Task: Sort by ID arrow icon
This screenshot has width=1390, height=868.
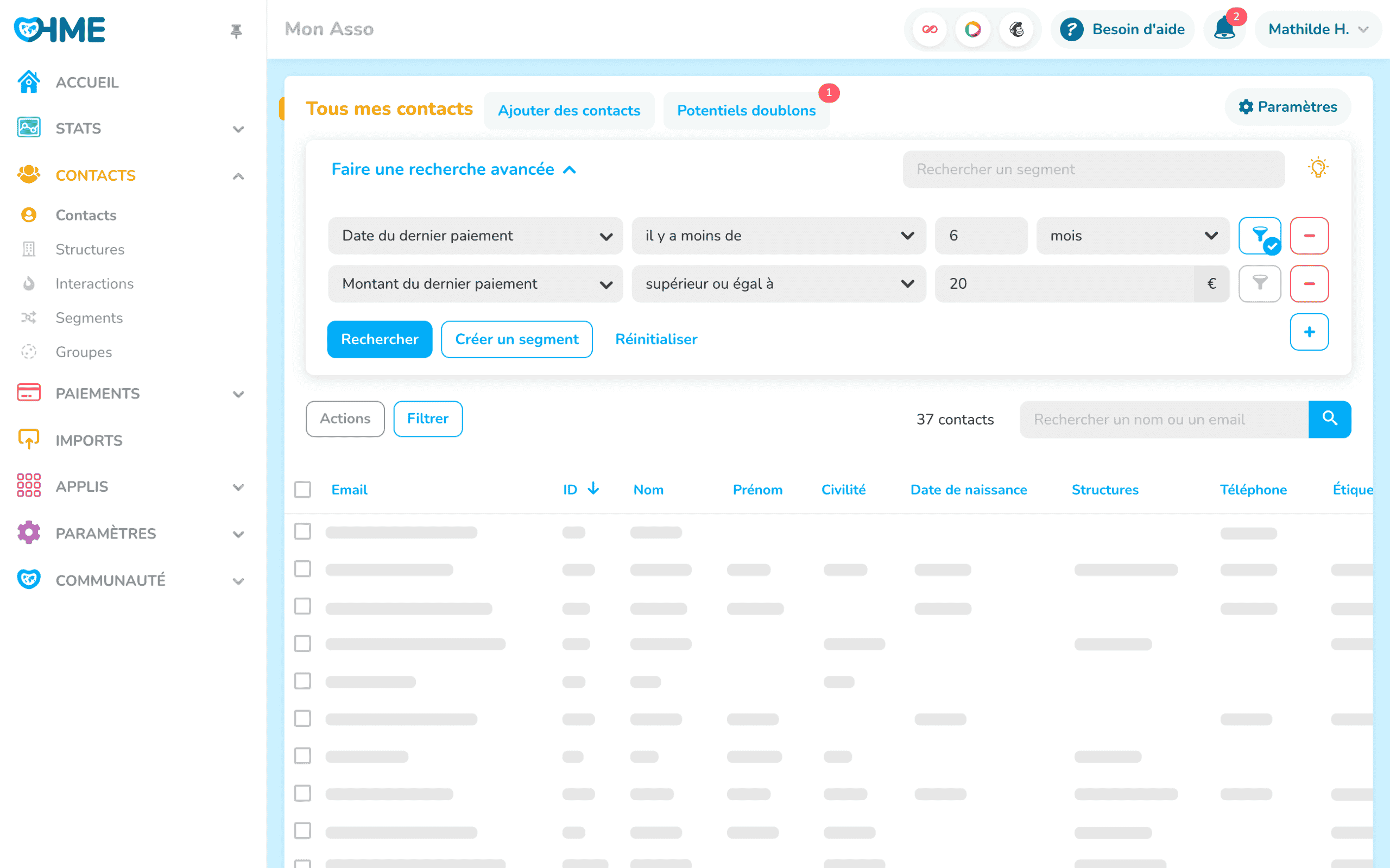Action: pyautogui.click(x=593, y=489)
